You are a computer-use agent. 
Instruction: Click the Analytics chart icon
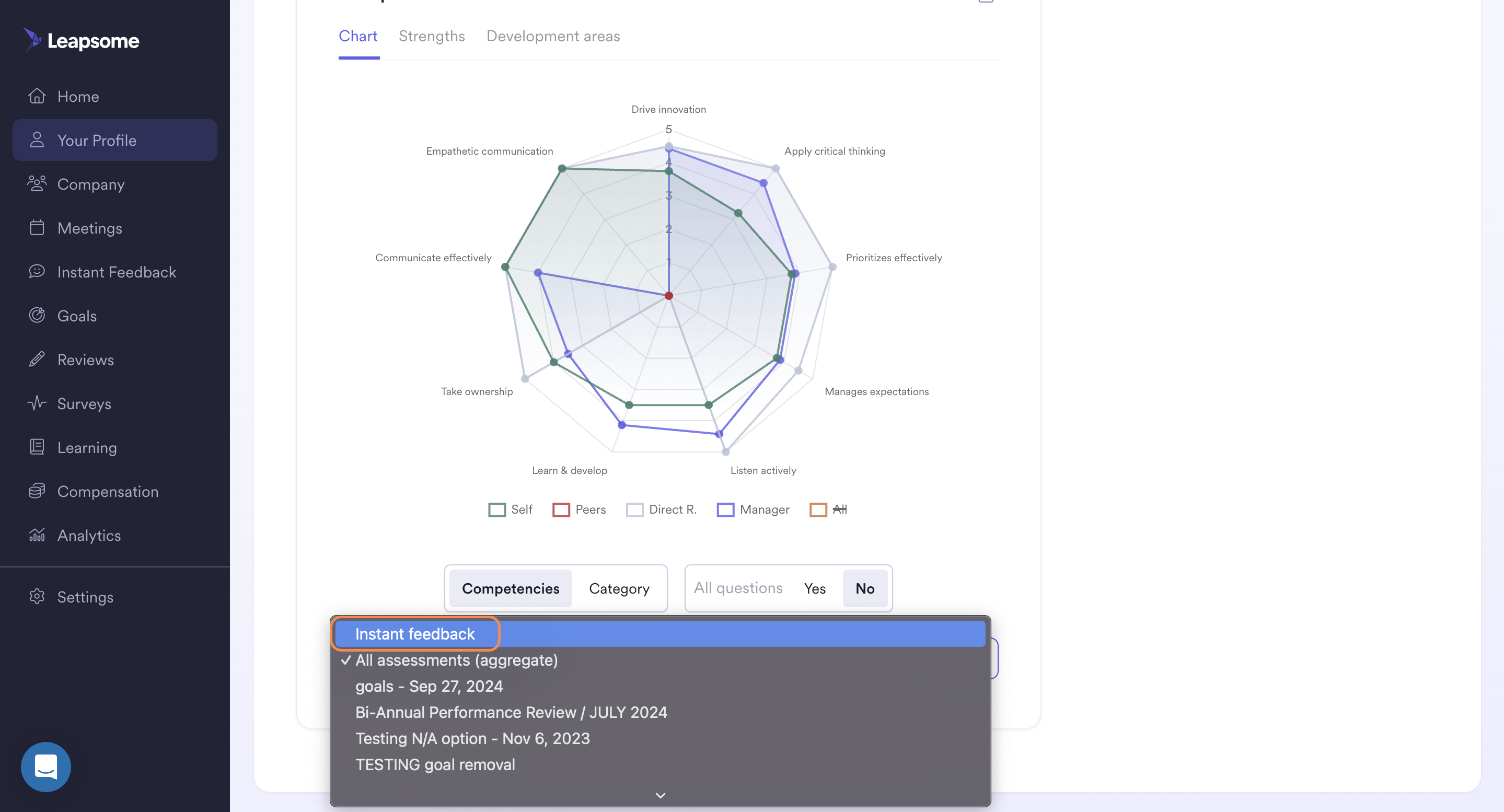[x=37, y=534]
